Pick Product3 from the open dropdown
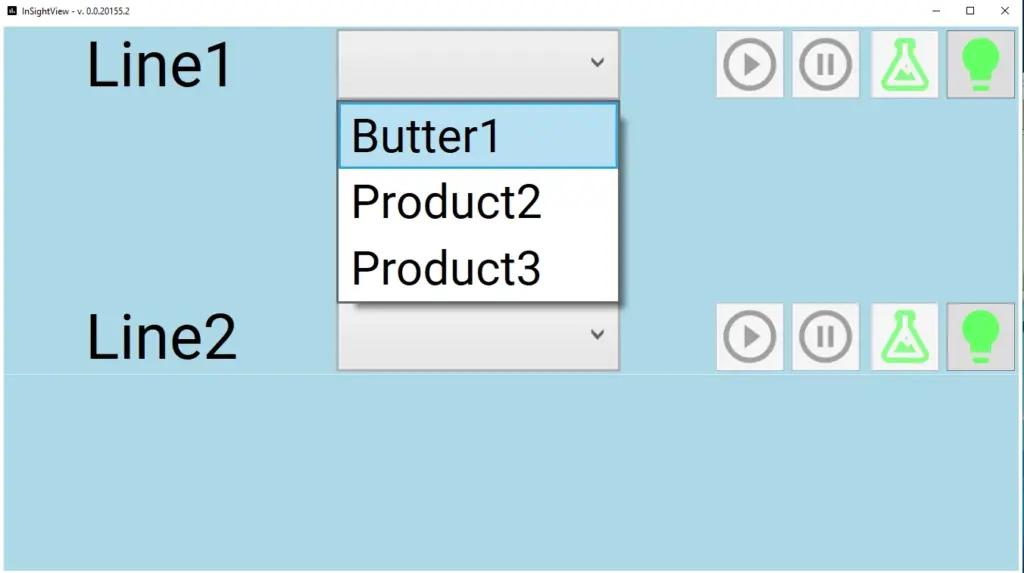The width and height of the screenshot is (1024, 573). pos(478,268)
